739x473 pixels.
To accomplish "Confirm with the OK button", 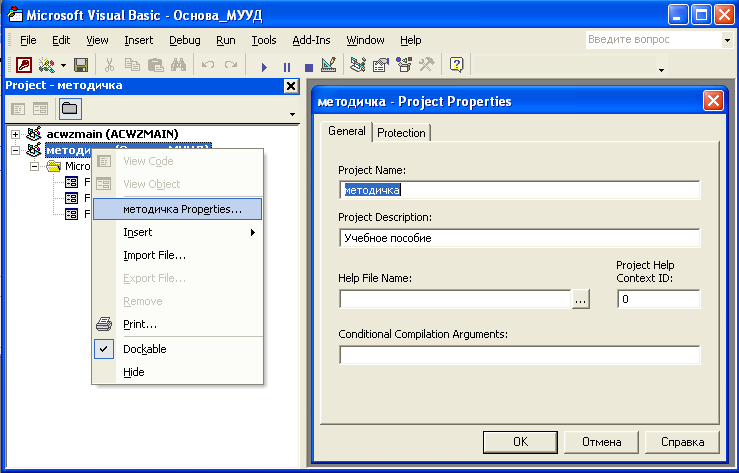I will [520, 442].
